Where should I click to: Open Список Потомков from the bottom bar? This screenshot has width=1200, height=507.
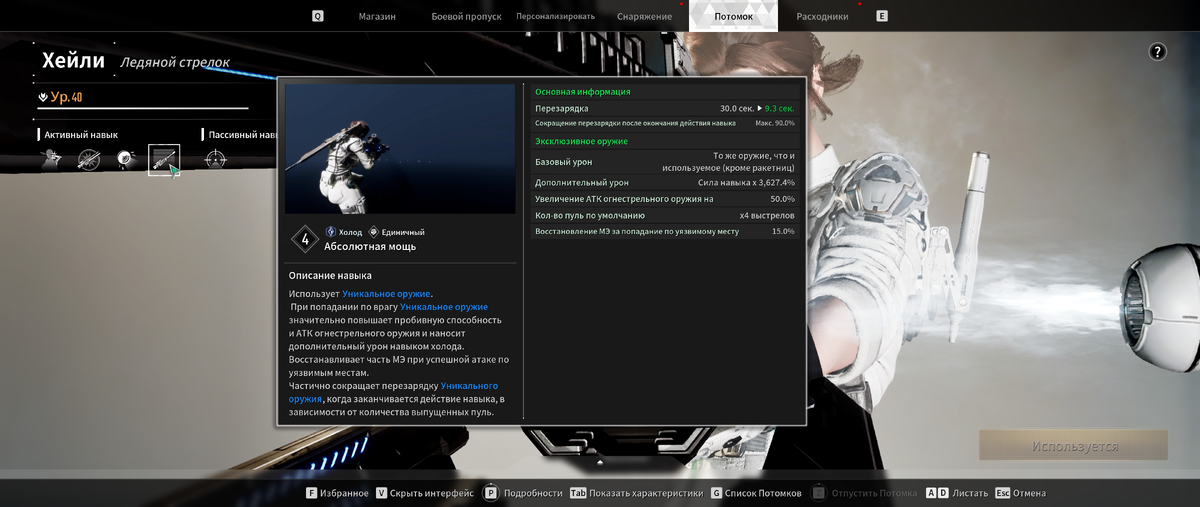point(763,493)
